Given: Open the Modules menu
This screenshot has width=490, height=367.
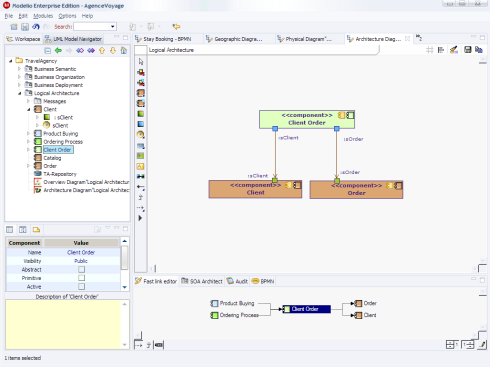Looking at the screenshot, I should click(43, 16).
